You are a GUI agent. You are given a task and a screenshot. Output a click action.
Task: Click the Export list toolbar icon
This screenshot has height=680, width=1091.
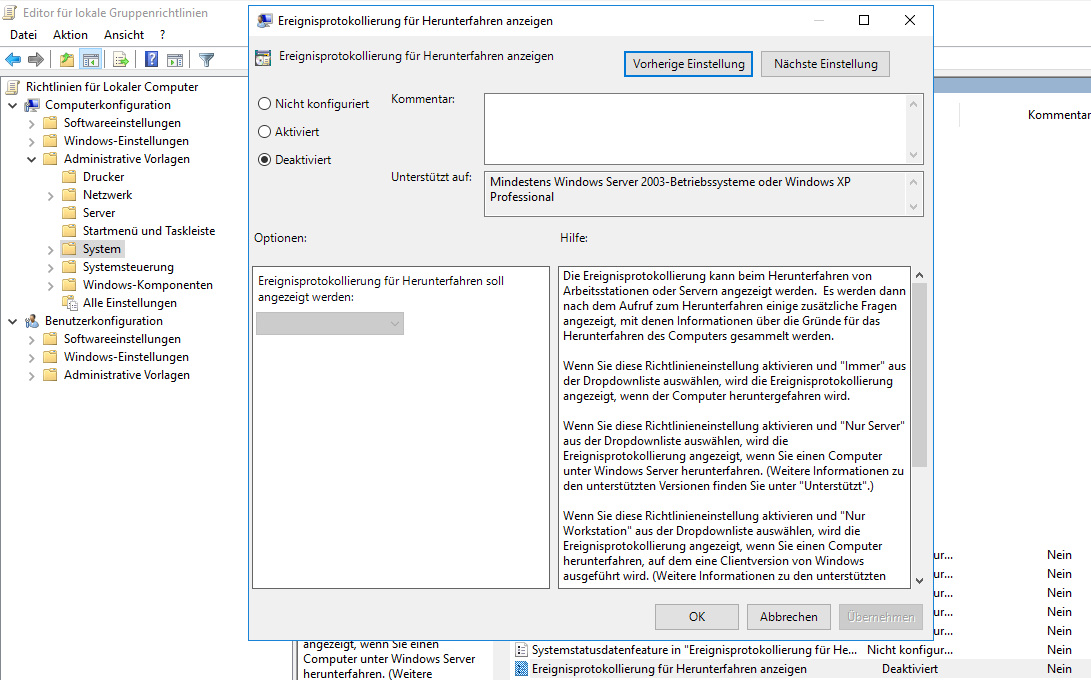pyautogui.click(x=121, y=60)
